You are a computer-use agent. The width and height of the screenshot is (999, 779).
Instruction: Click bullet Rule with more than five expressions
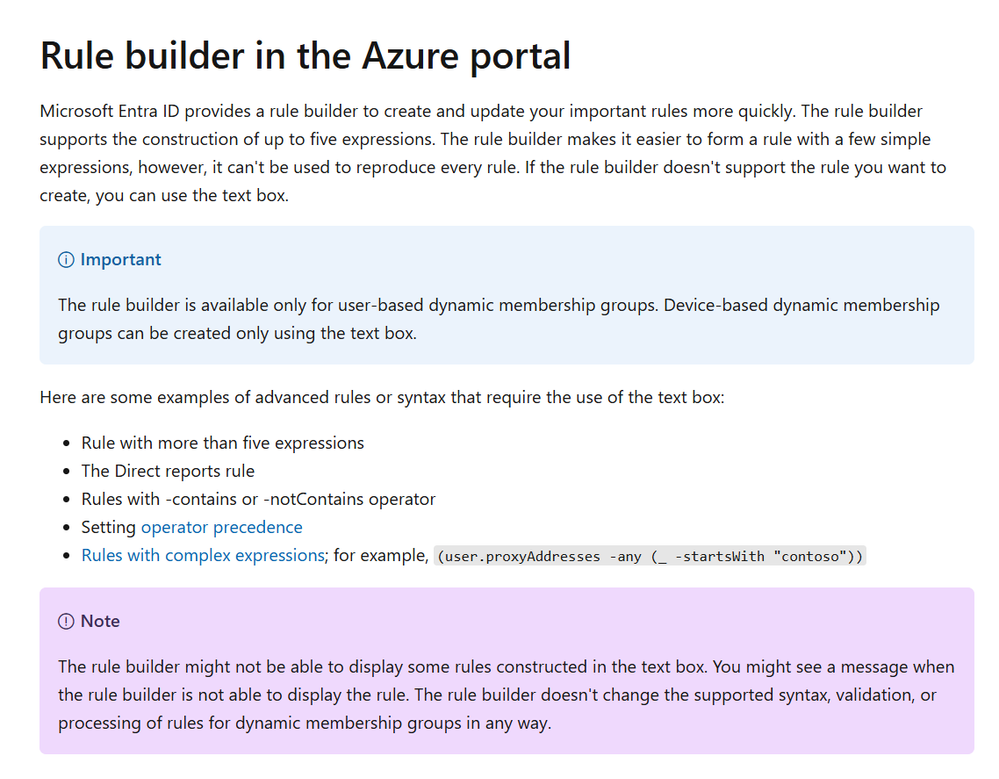pos(222,443)
